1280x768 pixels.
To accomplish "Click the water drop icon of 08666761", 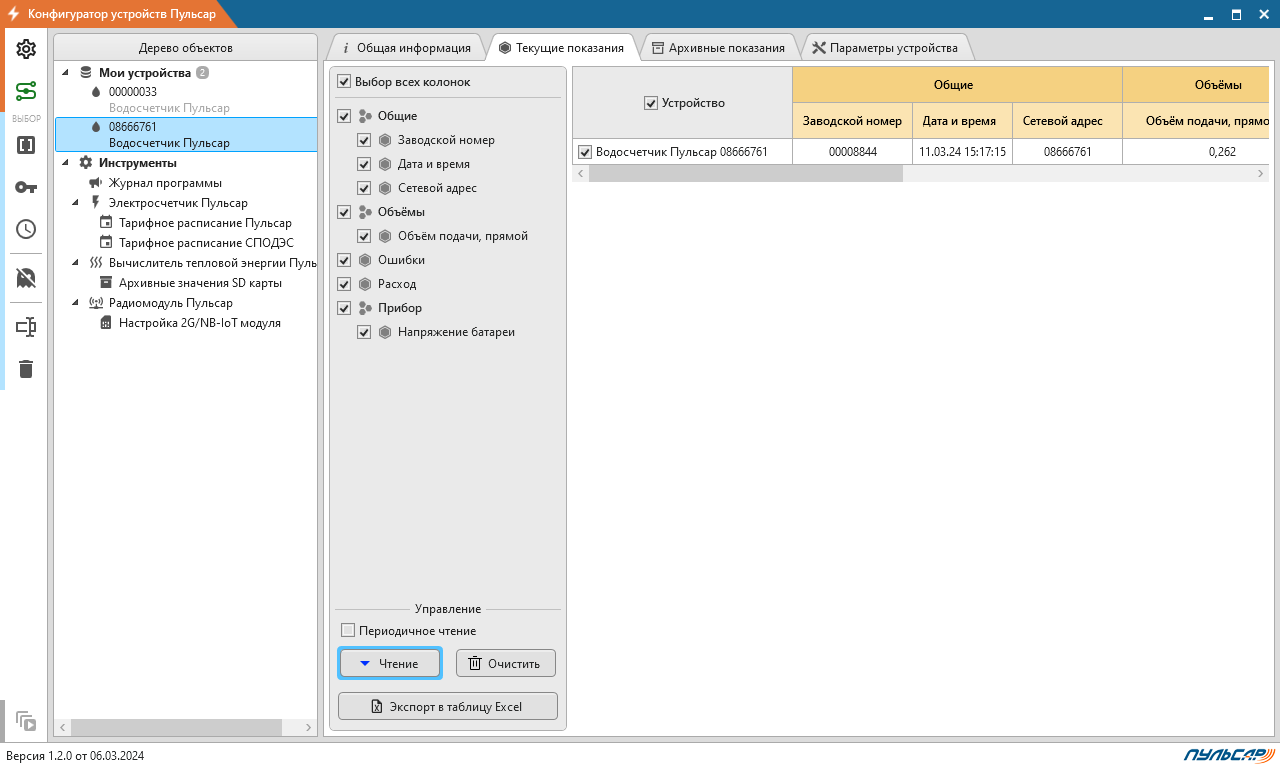I will tap(97, 127).
